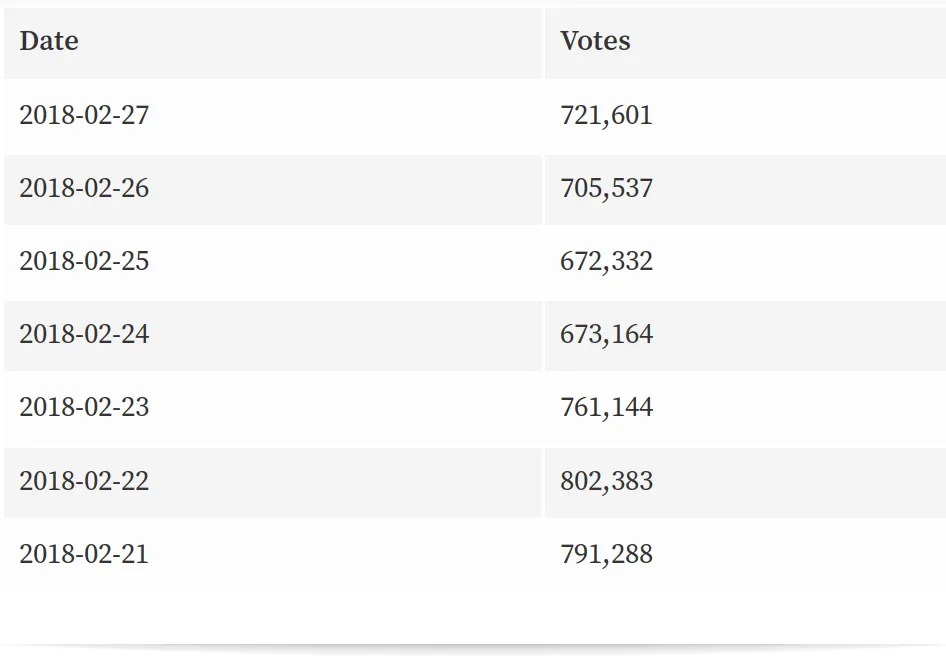Select the 721,601 votes cell
Screen dimensions: 946x662
tap(746, 116)
